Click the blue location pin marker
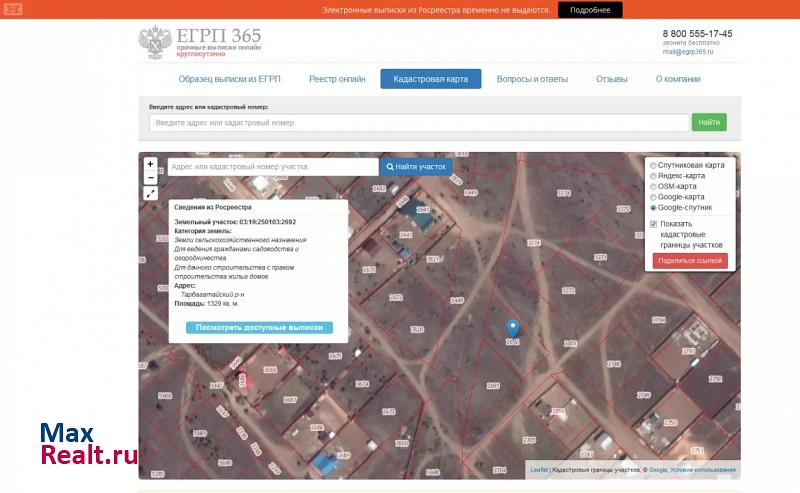The width and height of the screenshot is (800, 493). coord(512,328)
